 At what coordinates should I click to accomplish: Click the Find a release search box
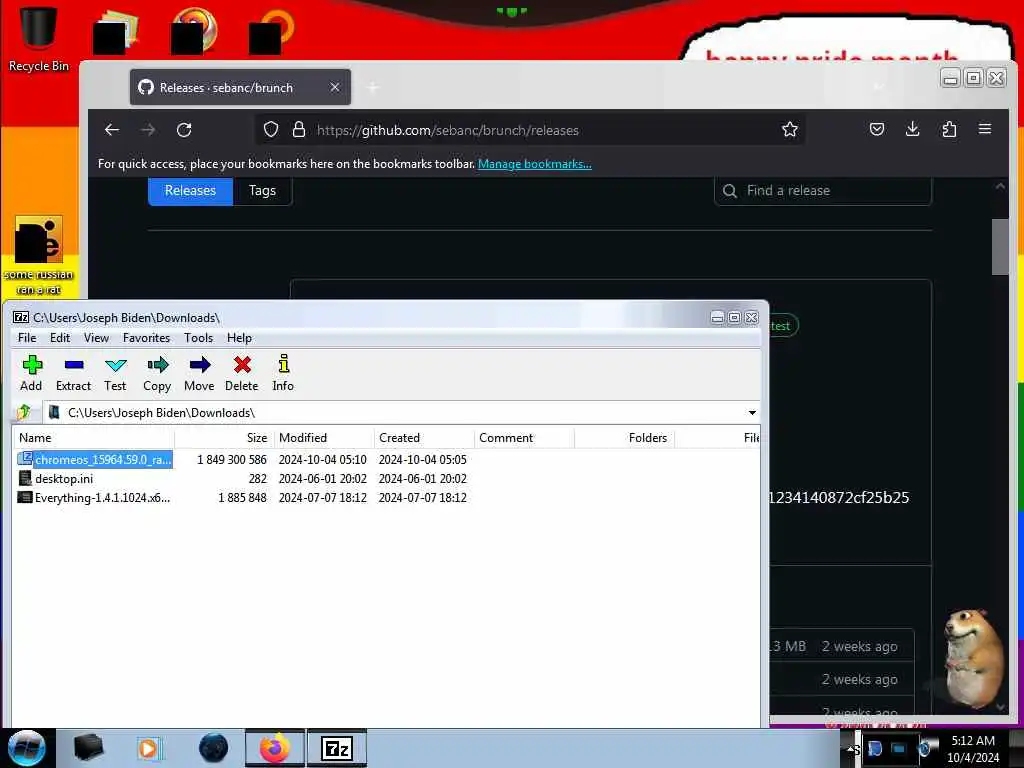coord(823,191)
